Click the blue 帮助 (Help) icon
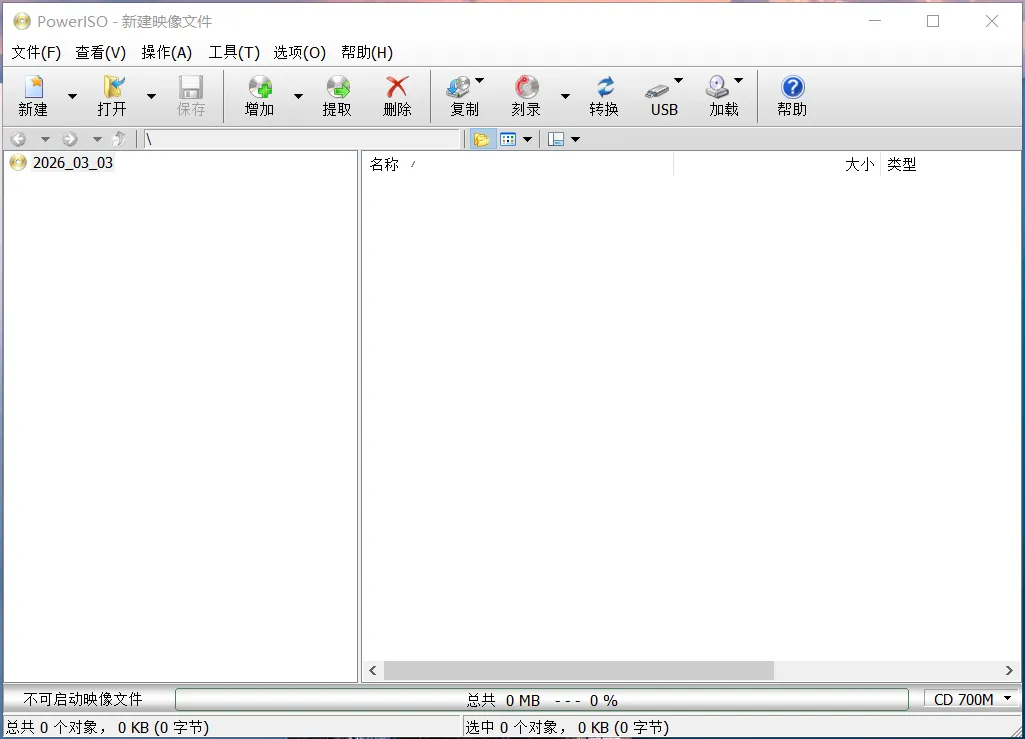 coord(792,96)
